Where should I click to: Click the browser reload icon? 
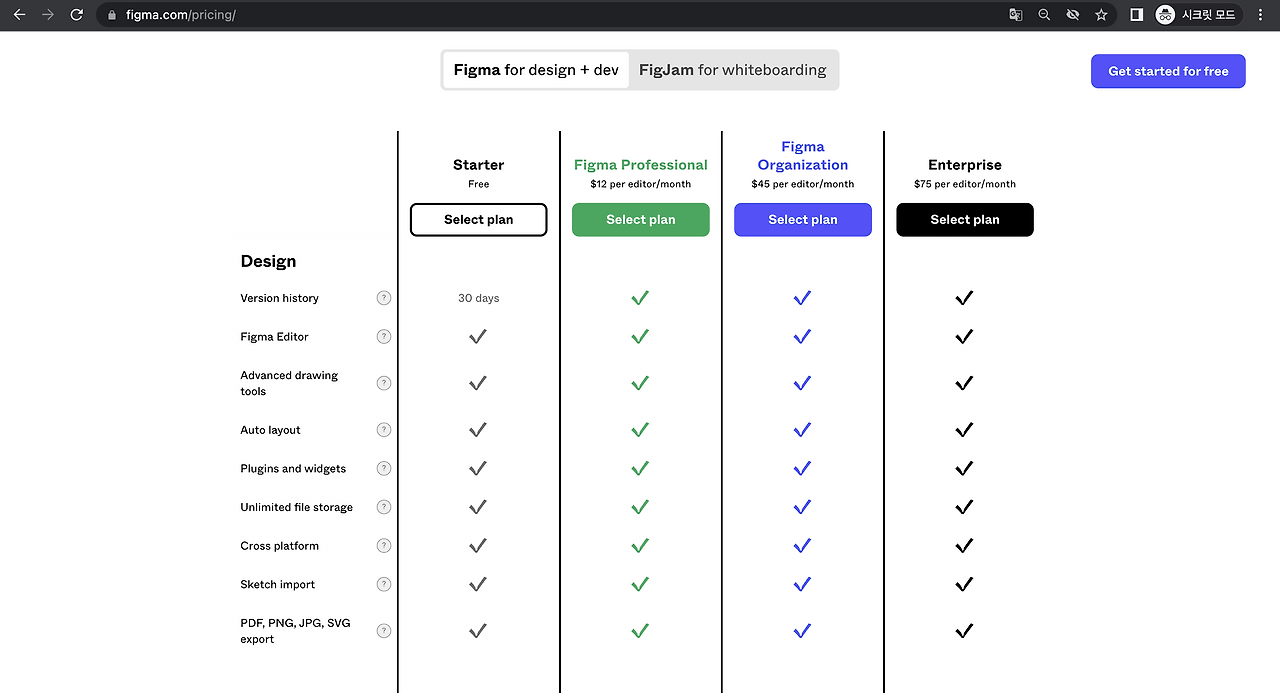(77, 15)
